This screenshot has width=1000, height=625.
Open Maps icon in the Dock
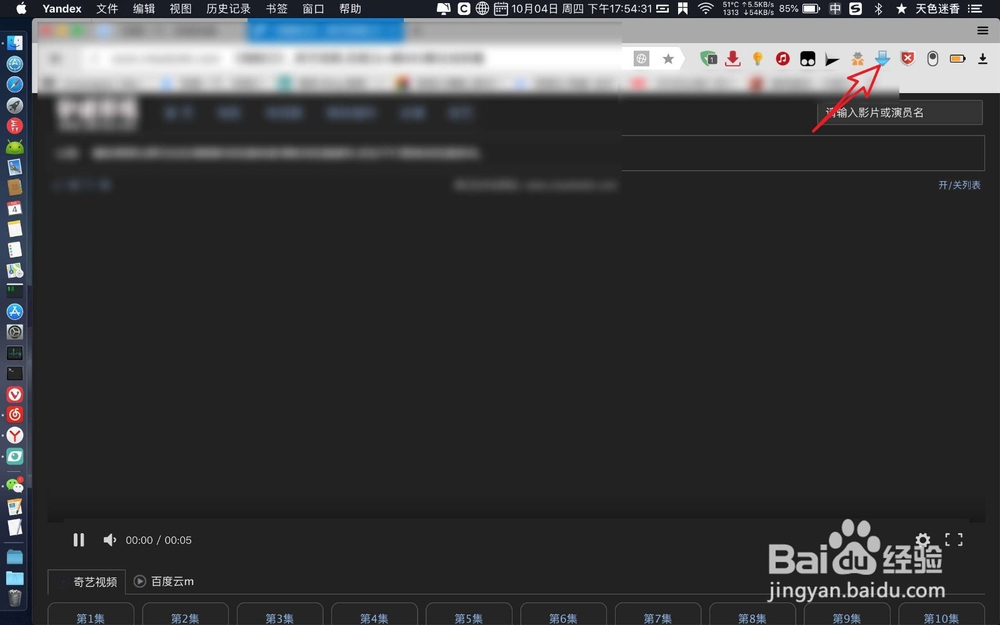click(x=15, y=270)
